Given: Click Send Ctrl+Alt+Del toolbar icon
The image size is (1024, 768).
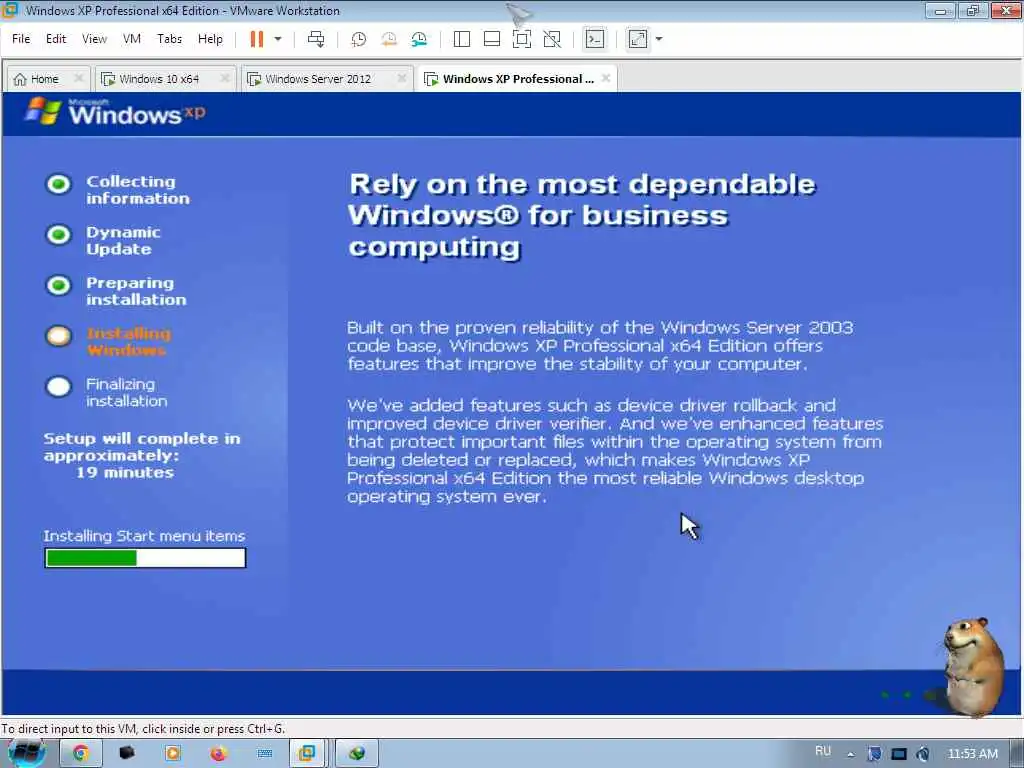Looking at the screenshot, I should click(x=316, y=39).
